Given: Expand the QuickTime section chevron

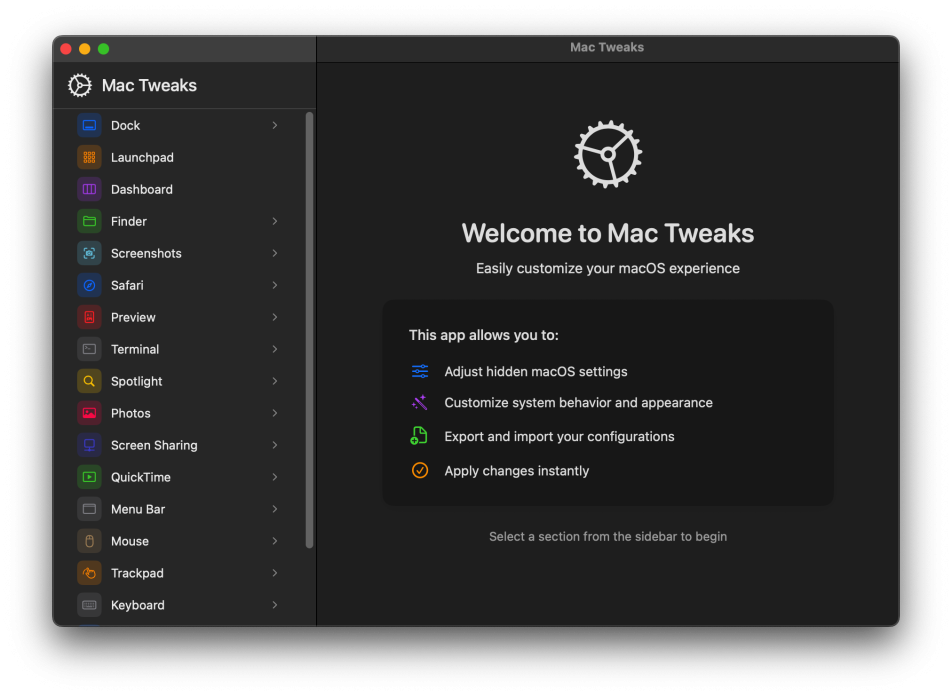Looking at the screenshot, I should coord(275,477).
